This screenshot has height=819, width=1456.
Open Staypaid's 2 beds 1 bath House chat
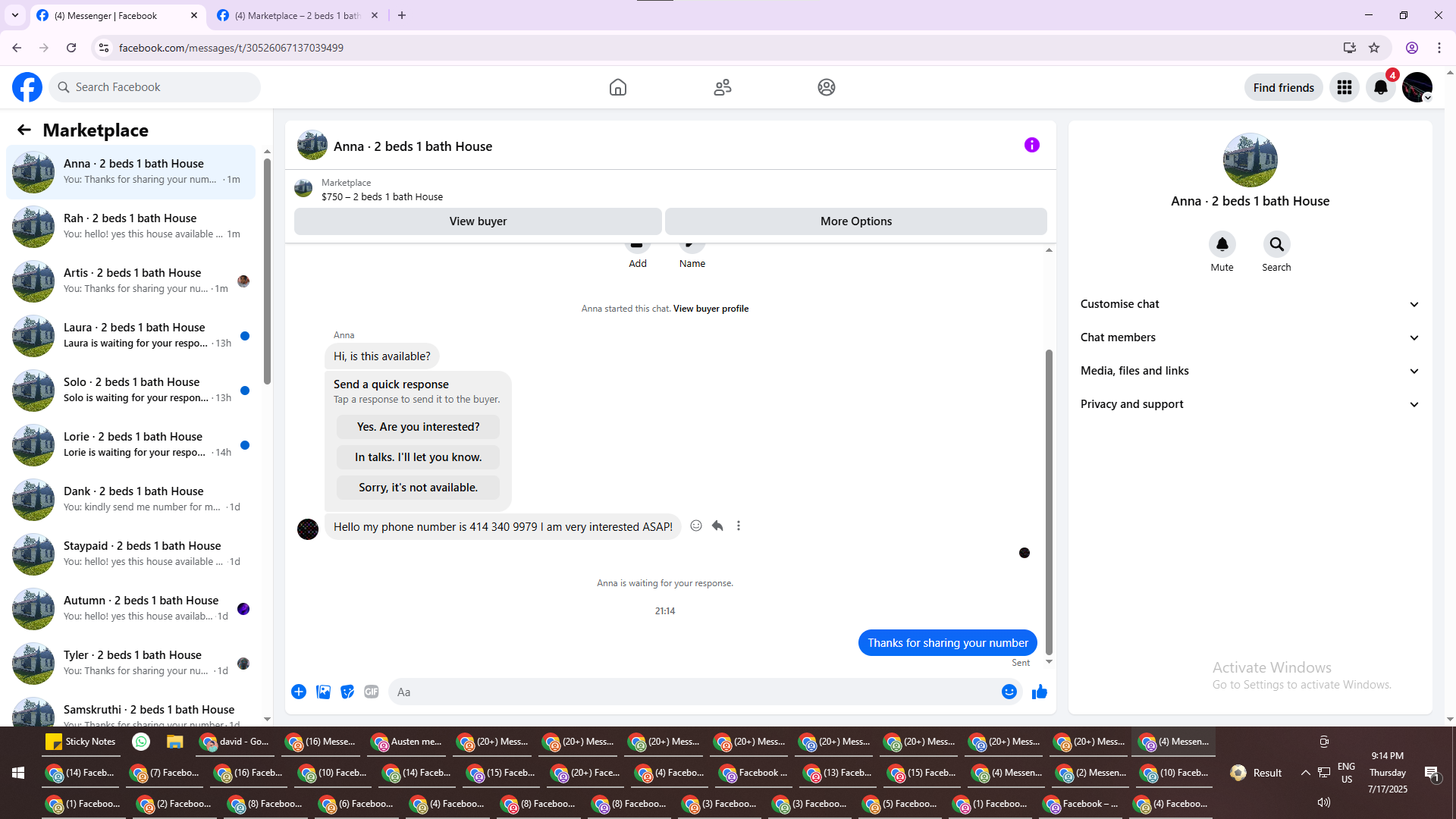(x=130, y=554)
